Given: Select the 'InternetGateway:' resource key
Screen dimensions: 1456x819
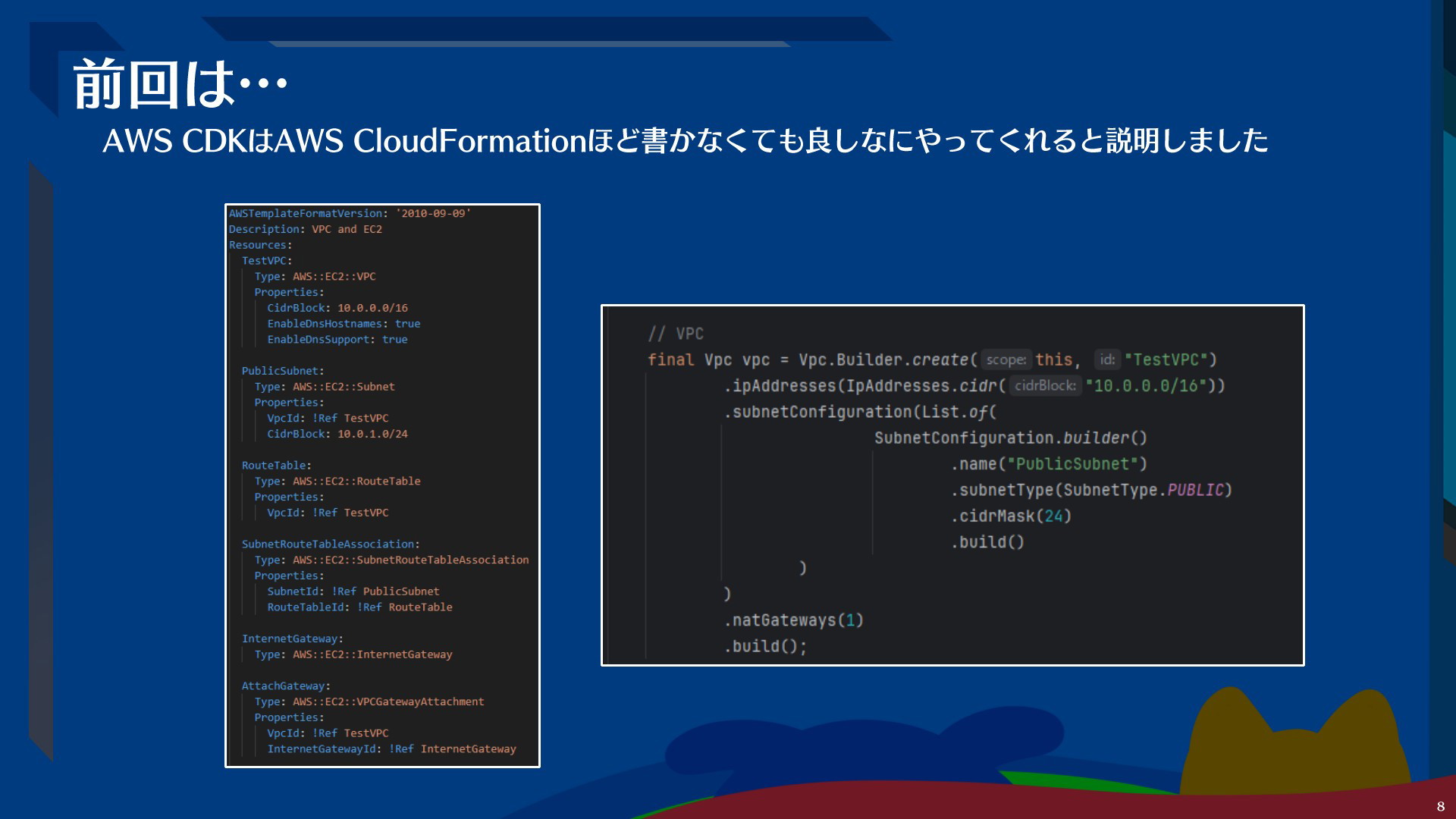Looking at the screenshot, I should click(293, 639).
